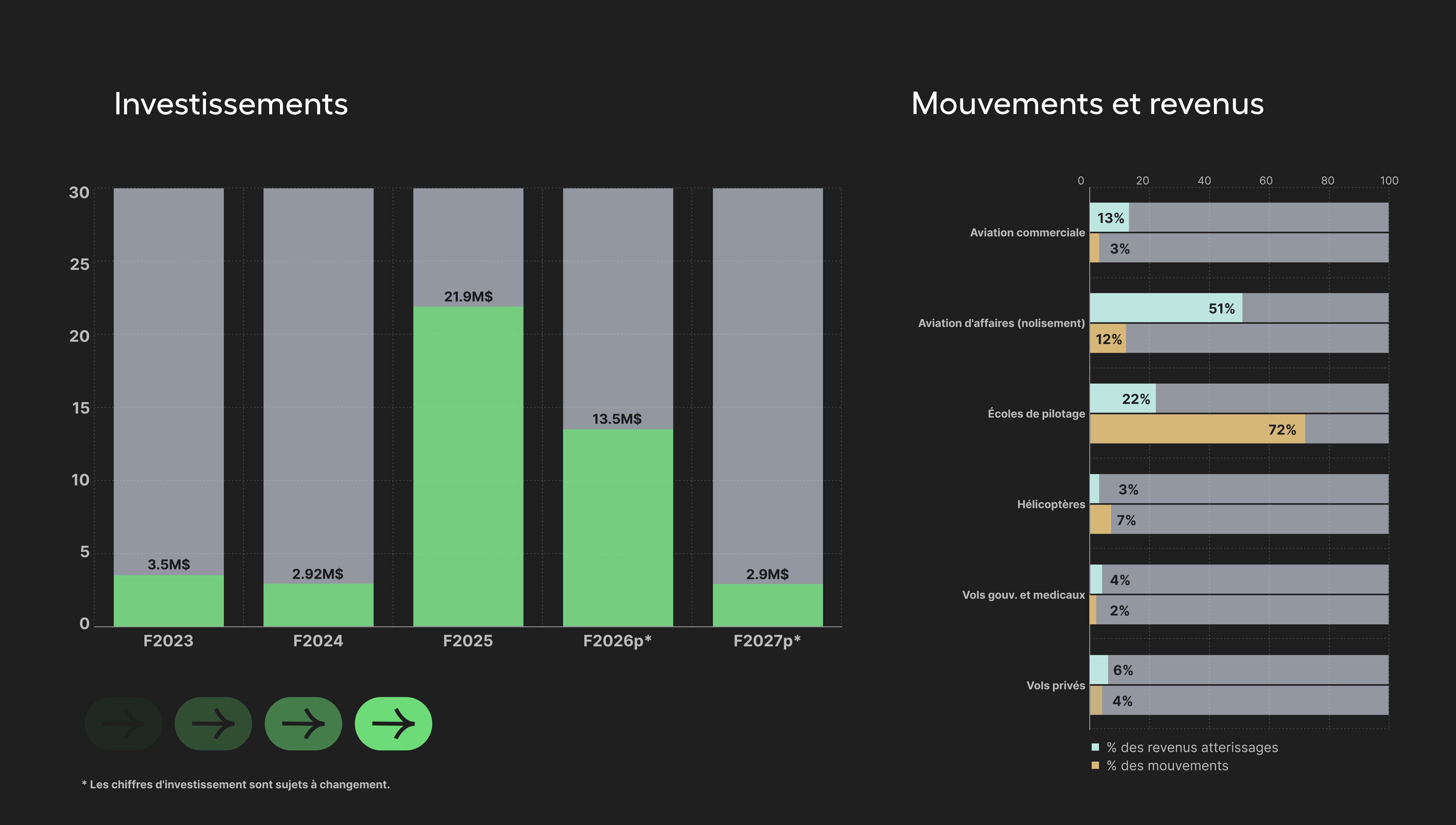Viewport: 1456px width, 825px height.
Task: Click the Vols privés category label
Action: tap(1056, 685)
